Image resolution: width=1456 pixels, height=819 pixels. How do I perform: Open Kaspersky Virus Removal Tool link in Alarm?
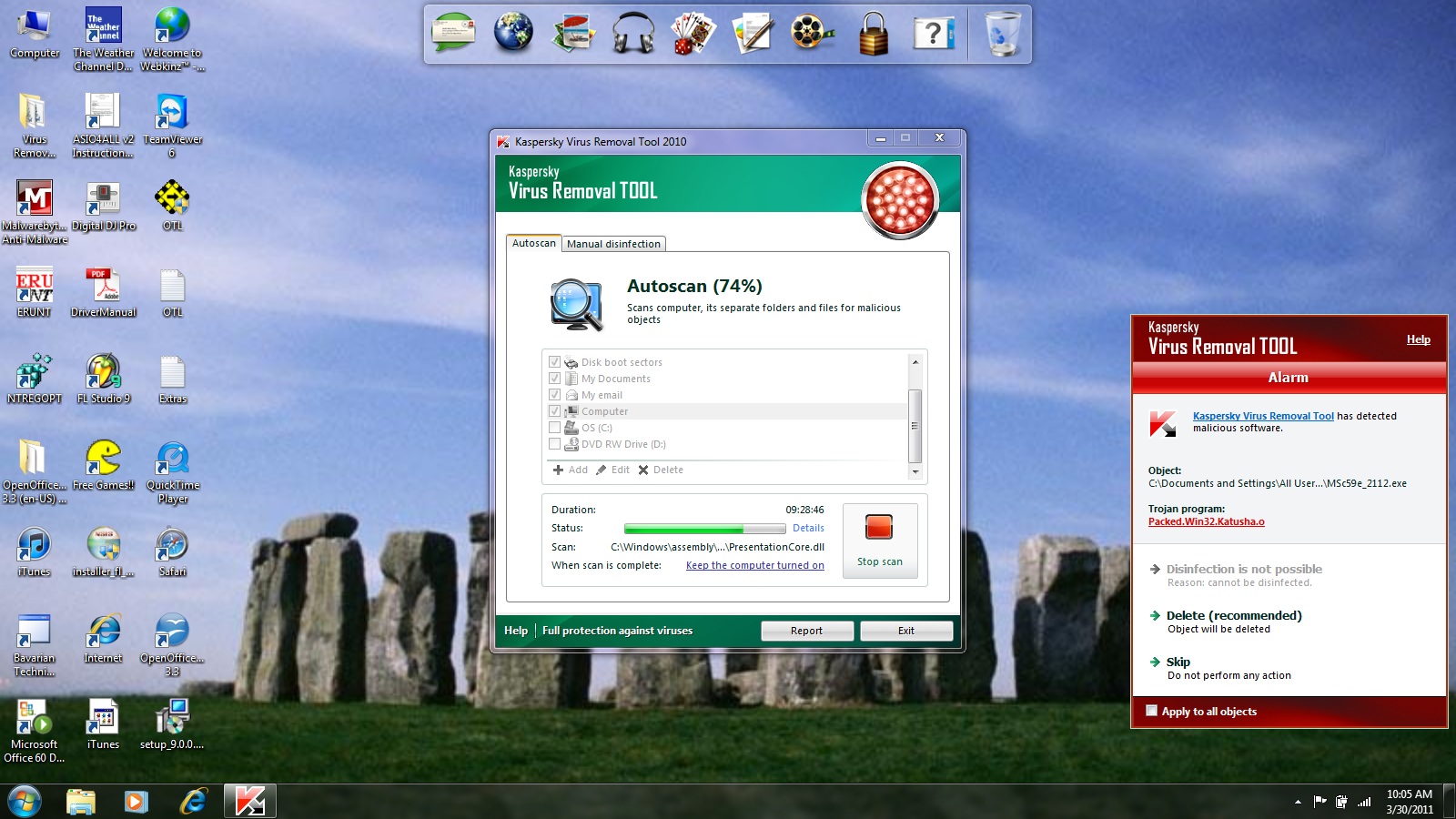click(1263, 416)
